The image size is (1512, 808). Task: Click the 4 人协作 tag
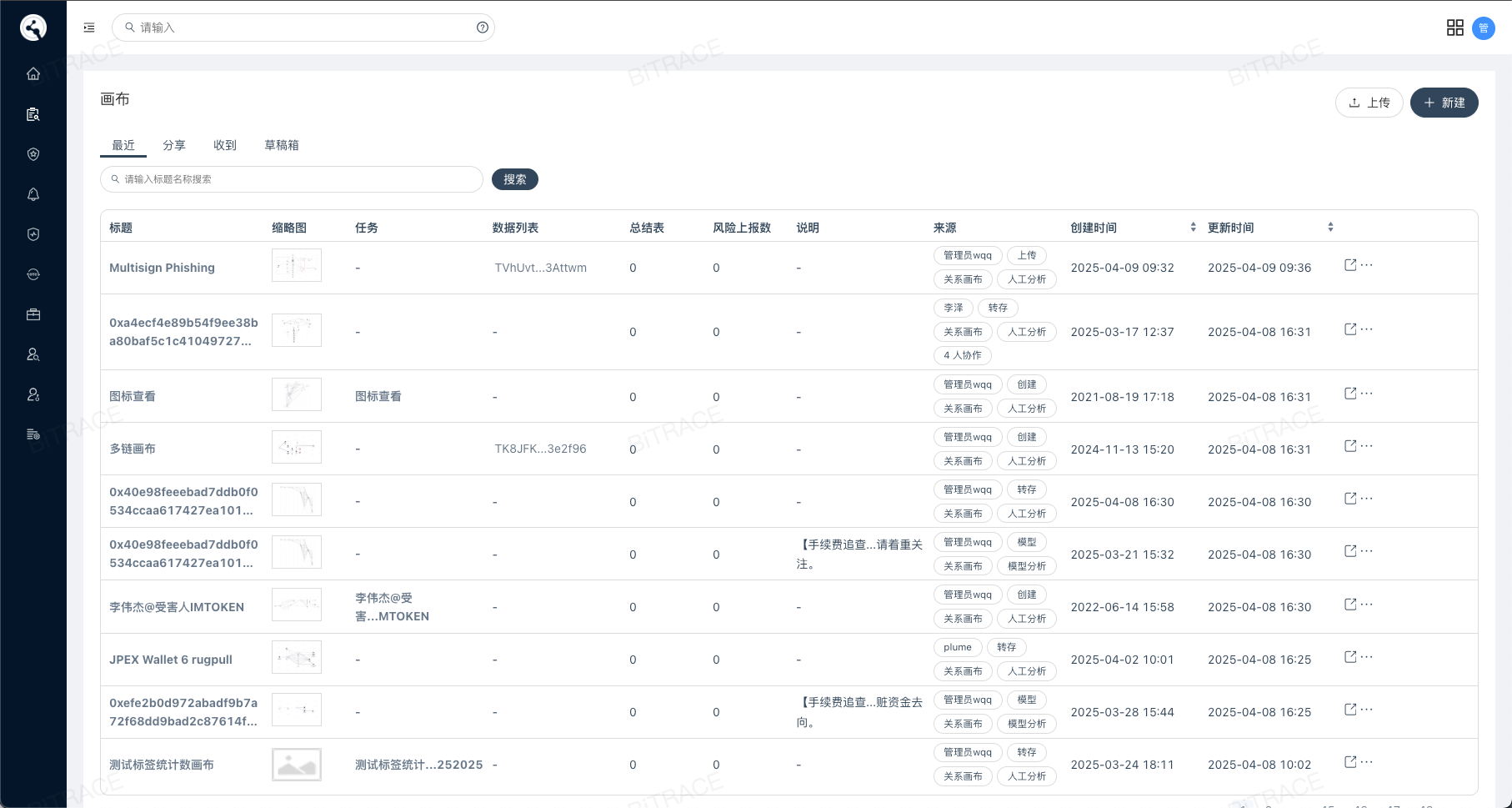click(963, 355)
